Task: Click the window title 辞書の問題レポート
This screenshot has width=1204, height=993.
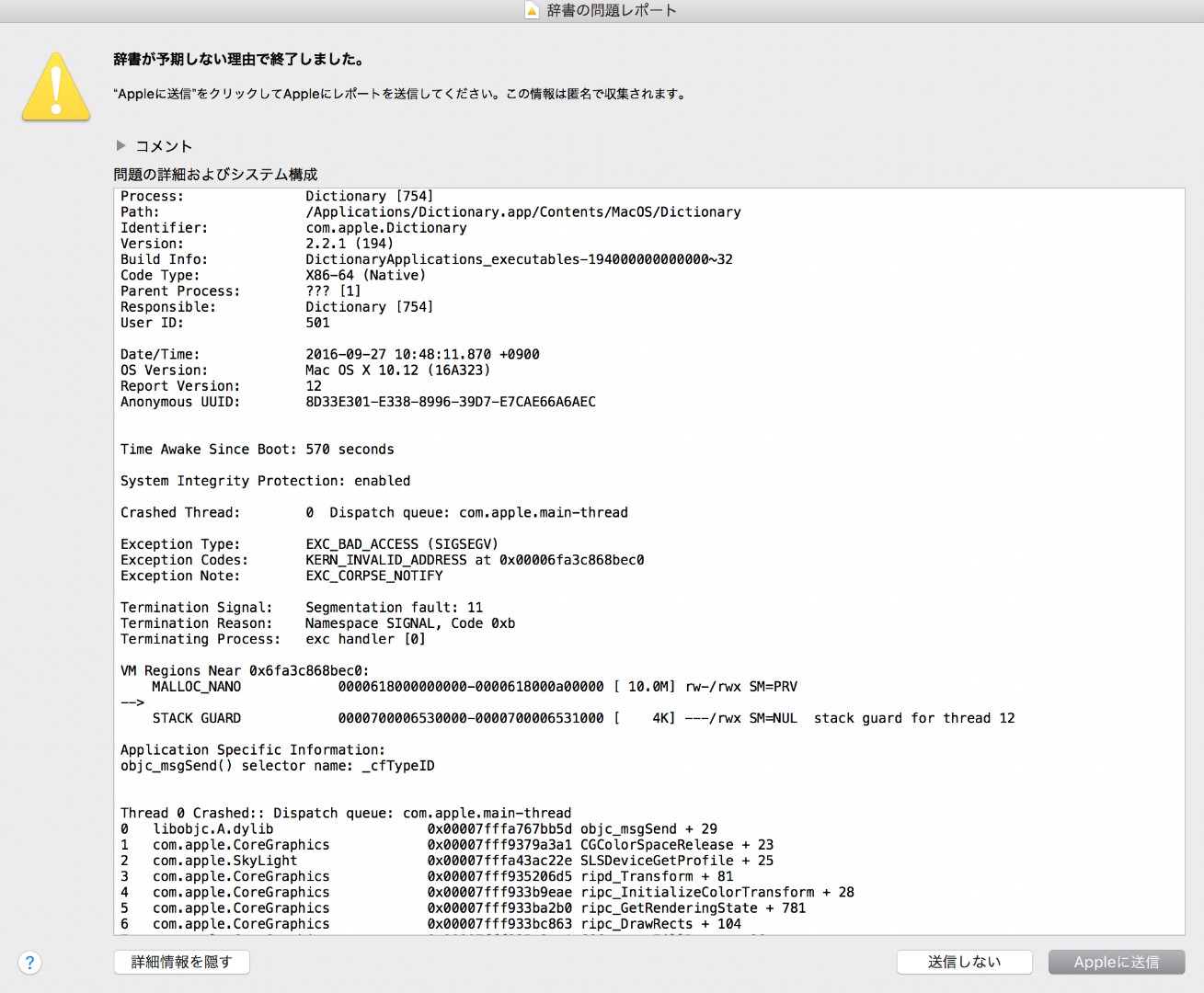Action: [x=612, y=10]
